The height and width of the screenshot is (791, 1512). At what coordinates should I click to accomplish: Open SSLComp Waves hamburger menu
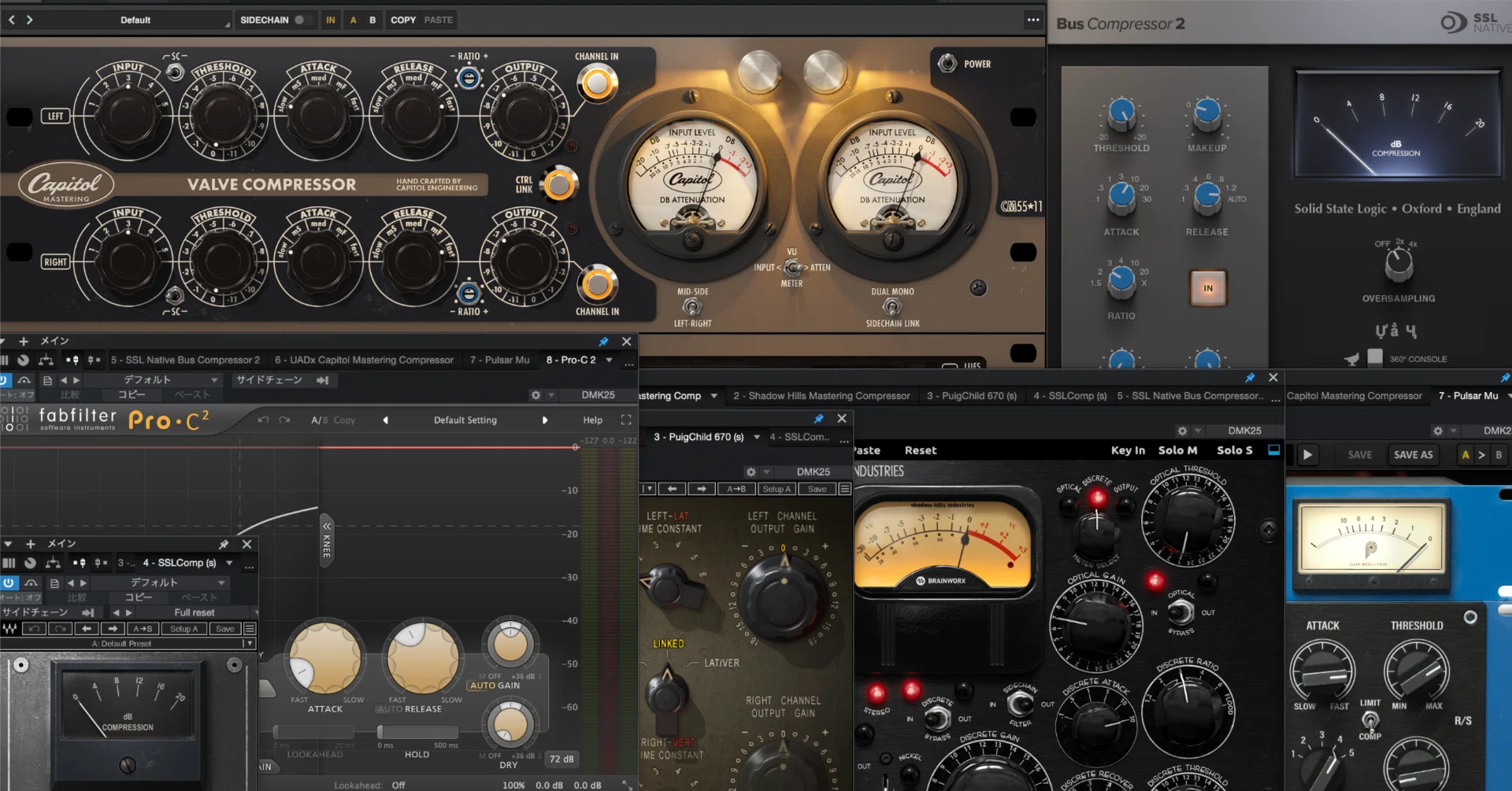click(250, 629)
